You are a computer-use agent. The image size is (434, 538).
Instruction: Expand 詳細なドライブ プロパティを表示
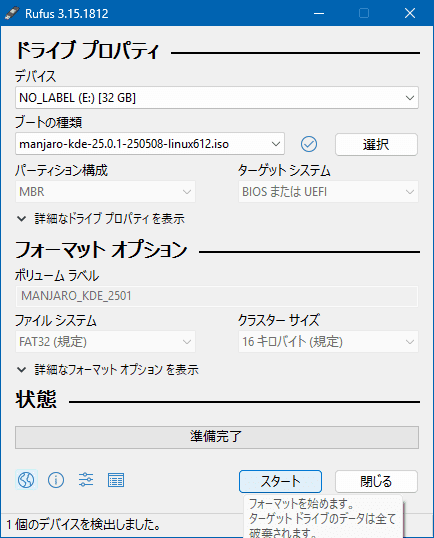coord(101,219)
